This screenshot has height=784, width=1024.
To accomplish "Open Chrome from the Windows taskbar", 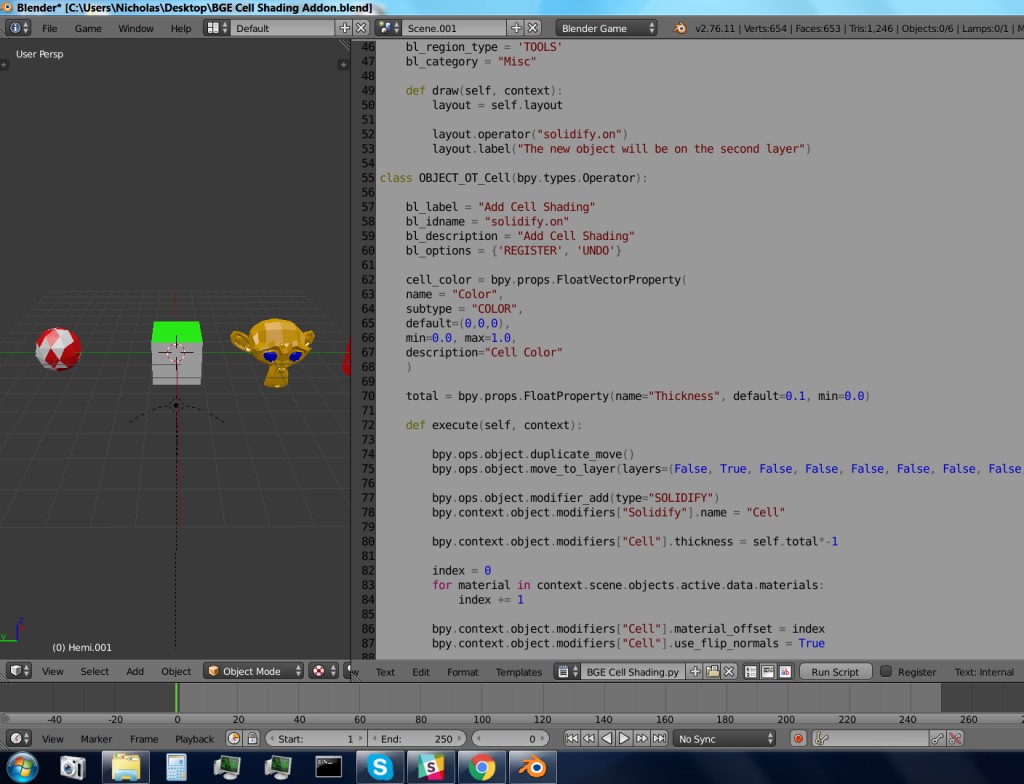I will [481, 767].
